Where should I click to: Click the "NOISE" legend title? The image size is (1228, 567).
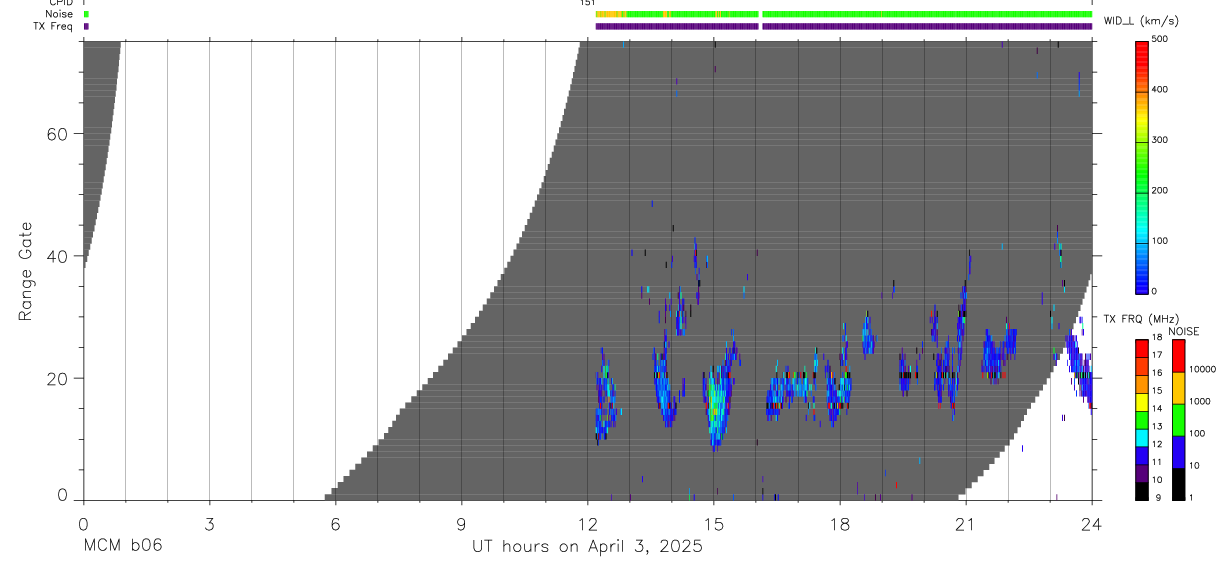click(x=1184, y=331)
